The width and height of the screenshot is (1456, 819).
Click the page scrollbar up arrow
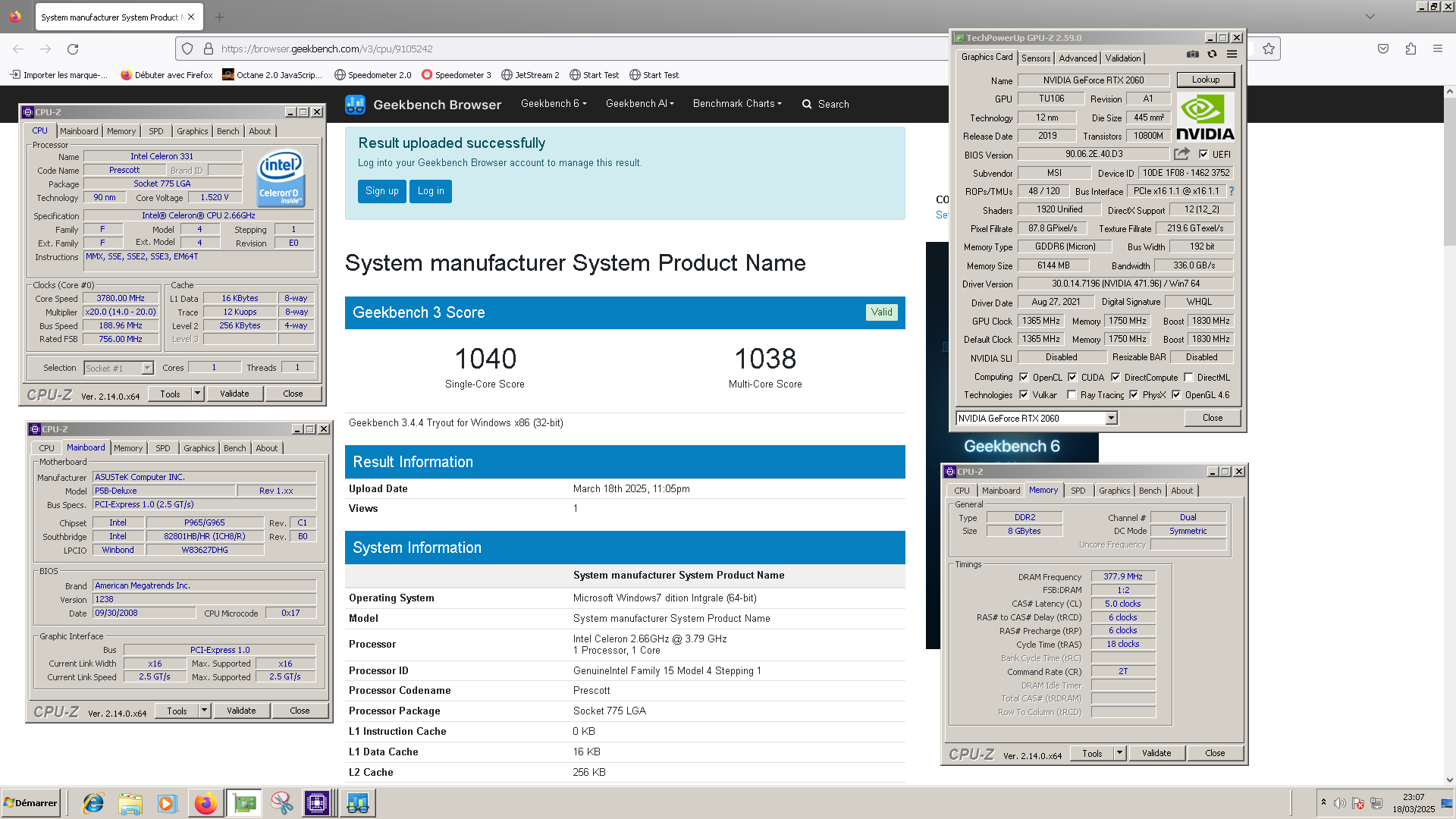1449,92
